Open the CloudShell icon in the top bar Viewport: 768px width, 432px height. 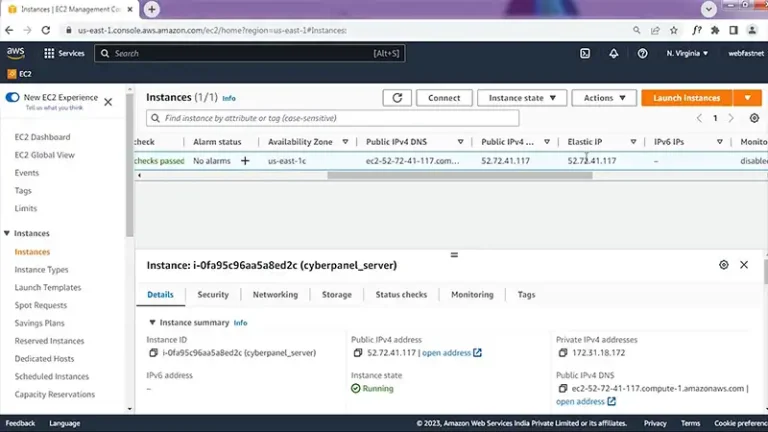click(585, 53)
